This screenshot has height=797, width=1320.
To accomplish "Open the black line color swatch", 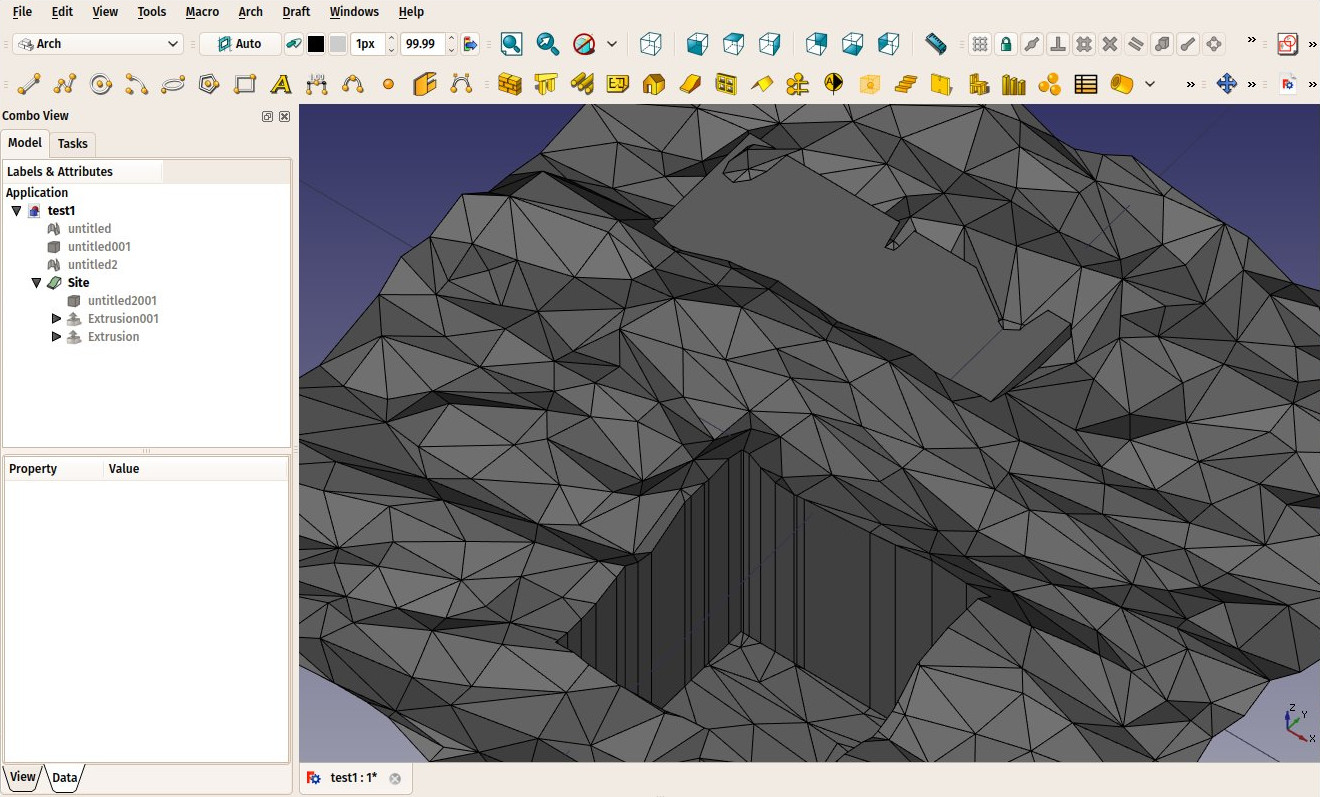I will click(x=316, y=44).
